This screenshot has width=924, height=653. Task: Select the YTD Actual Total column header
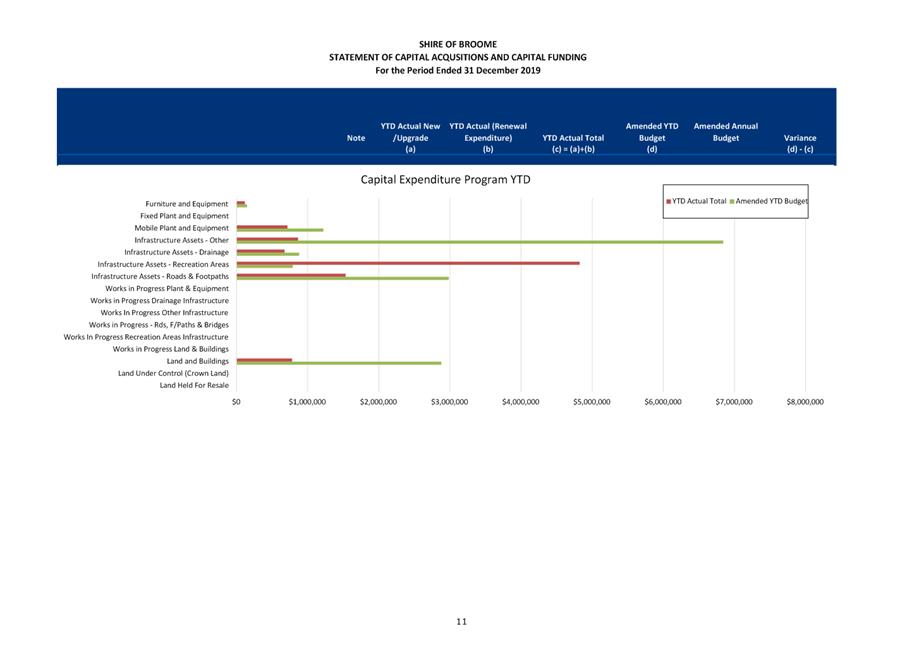point(572,143)
